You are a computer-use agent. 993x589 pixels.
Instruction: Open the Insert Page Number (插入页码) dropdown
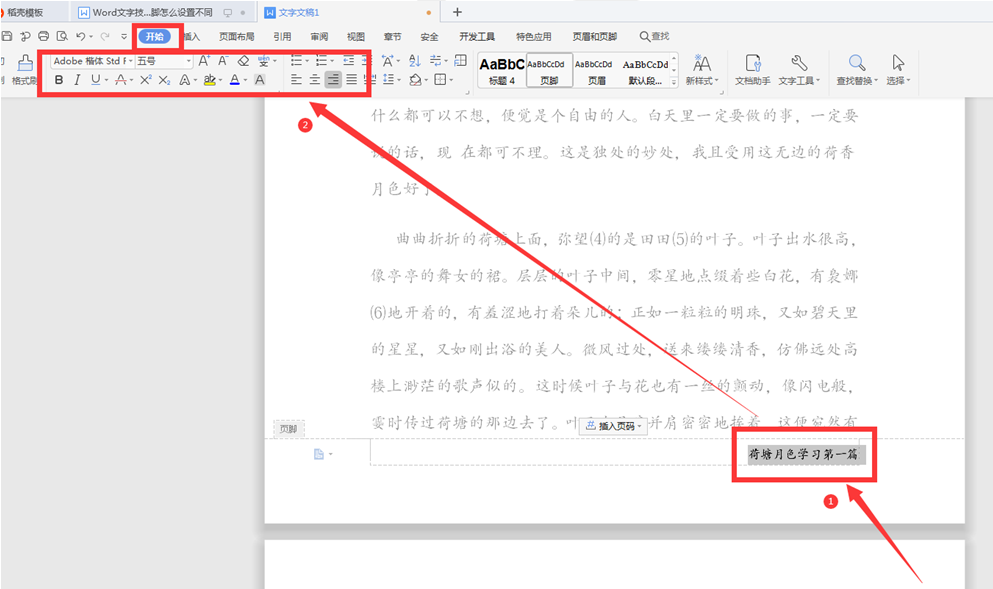click(614, 426)
